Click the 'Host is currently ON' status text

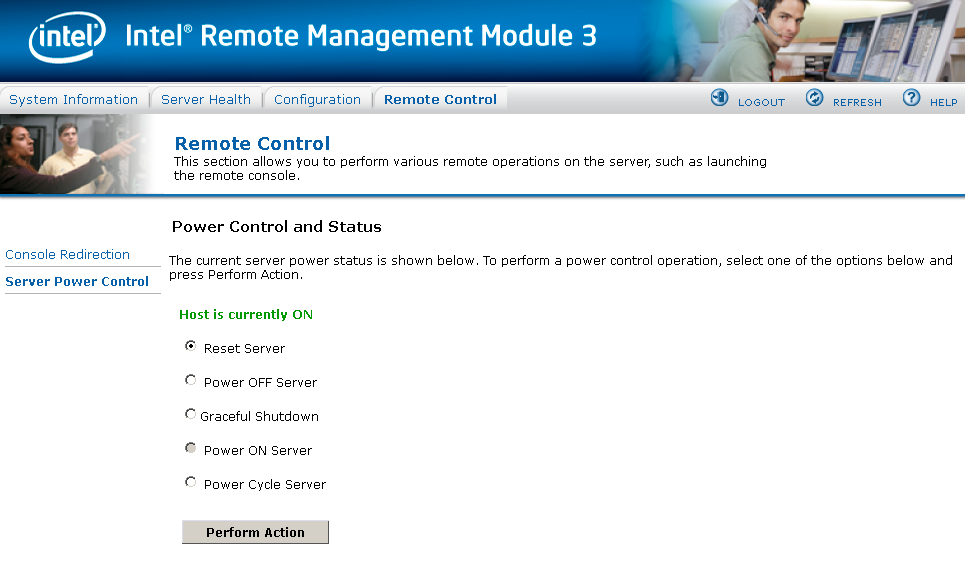(x=246, y=314)
